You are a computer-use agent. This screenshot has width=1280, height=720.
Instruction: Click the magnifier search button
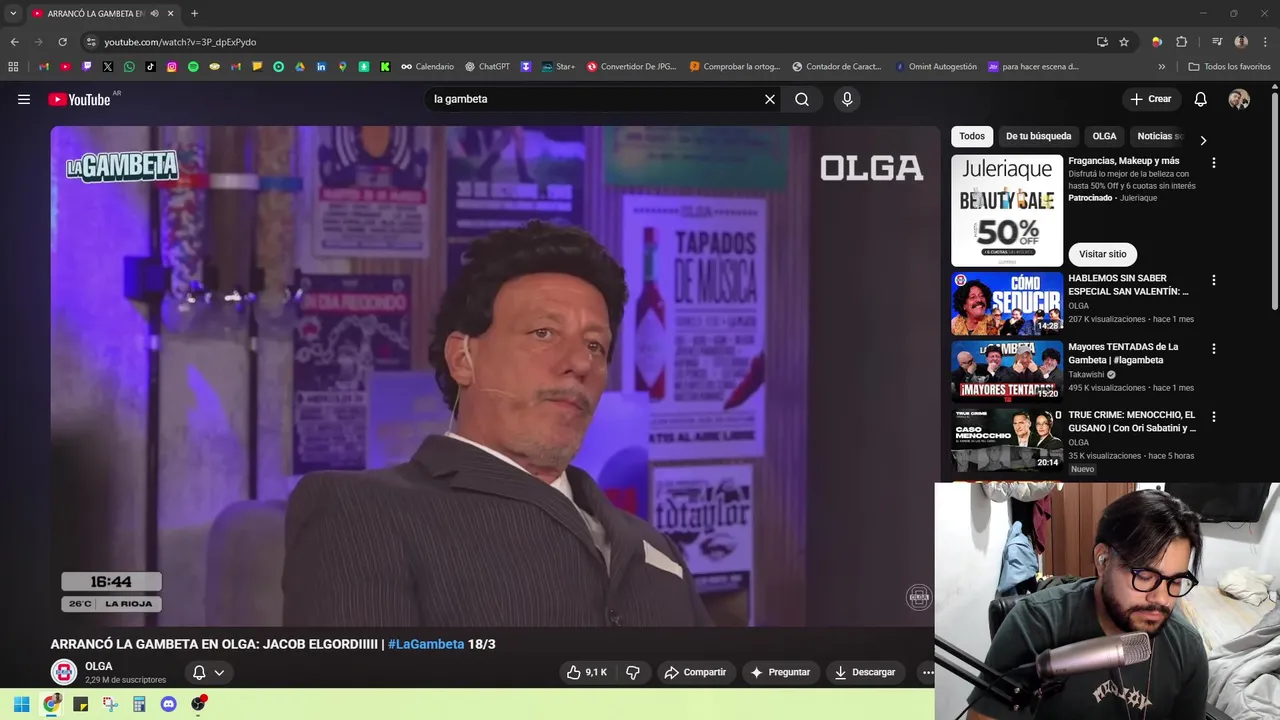click(x=802, y=99)
